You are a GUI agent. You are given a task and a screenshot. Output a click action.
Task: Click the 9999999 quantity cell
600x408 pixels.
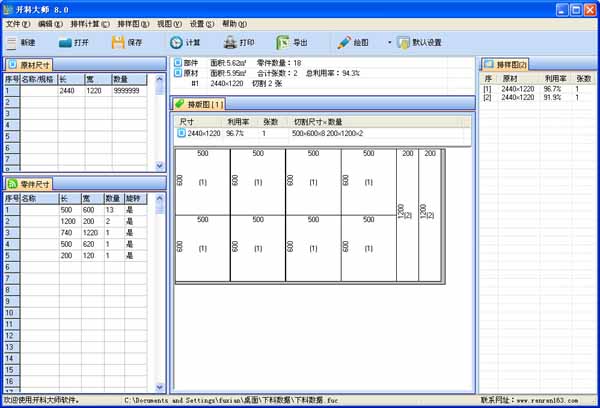(129, 91)
